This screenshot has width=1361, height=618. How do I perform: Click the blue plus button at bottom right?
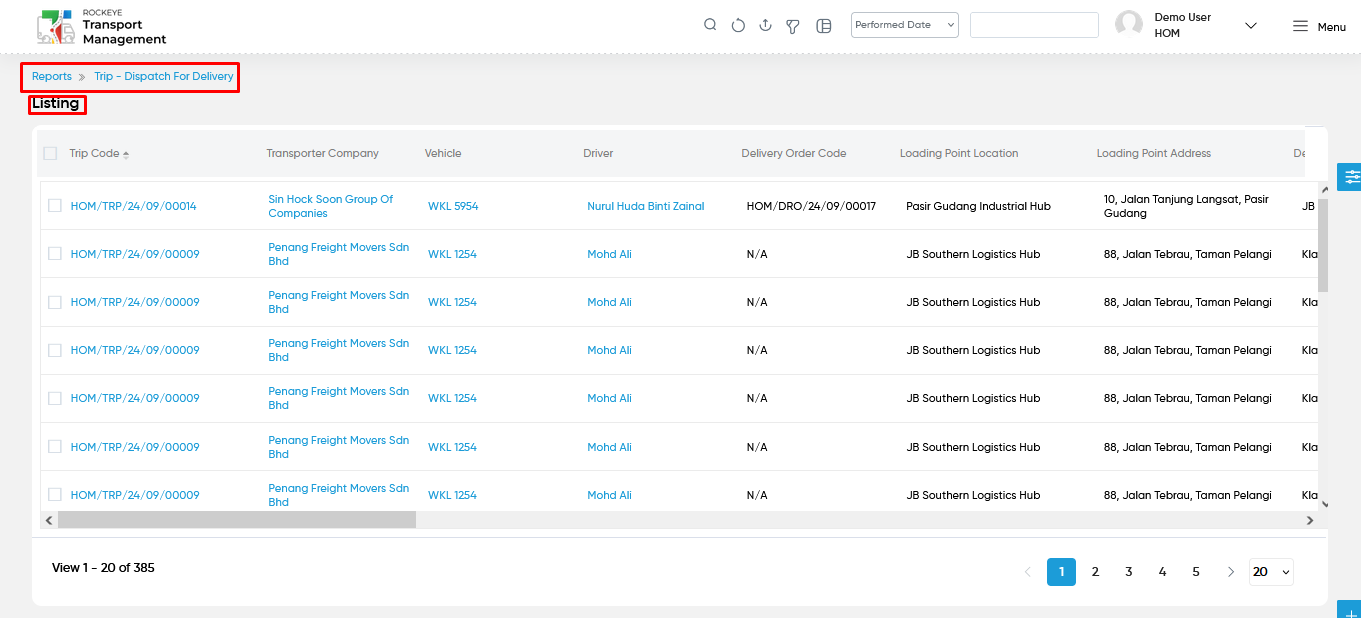[1351, 610]
